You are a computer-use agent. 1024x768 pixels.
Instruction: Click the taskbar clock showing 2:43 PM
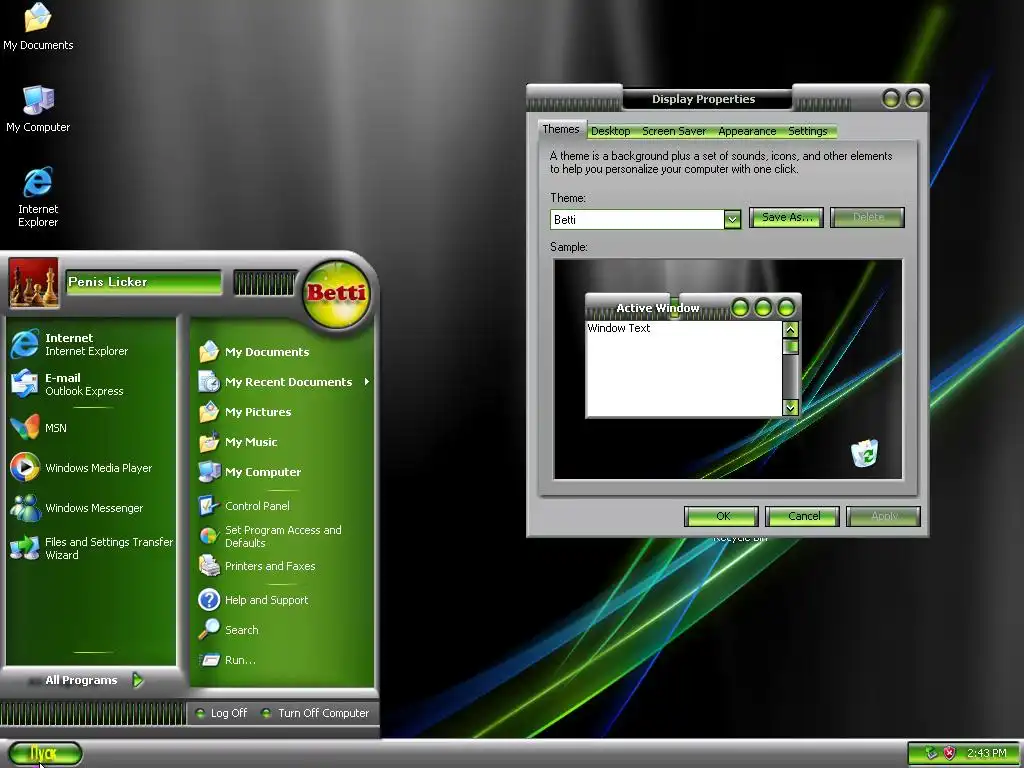986,753
